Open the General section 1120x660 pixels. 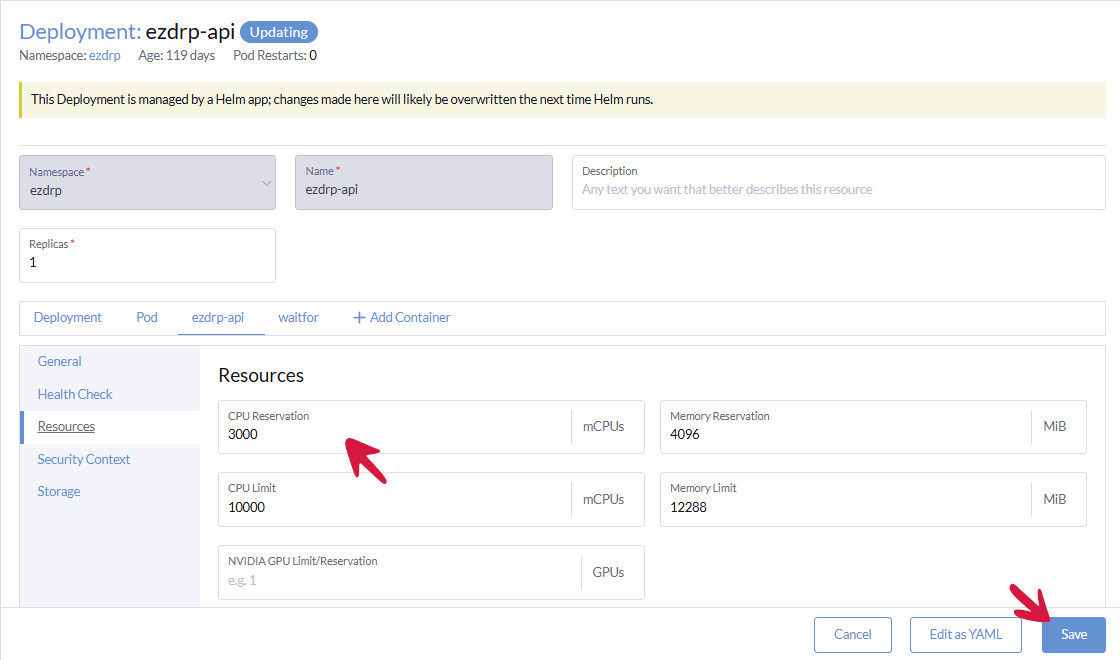coord(60,362)
